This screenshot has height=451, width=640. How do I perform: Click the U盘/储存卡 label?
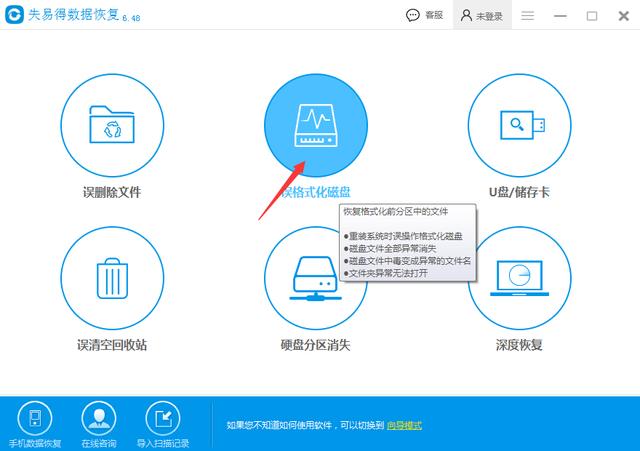519,192
